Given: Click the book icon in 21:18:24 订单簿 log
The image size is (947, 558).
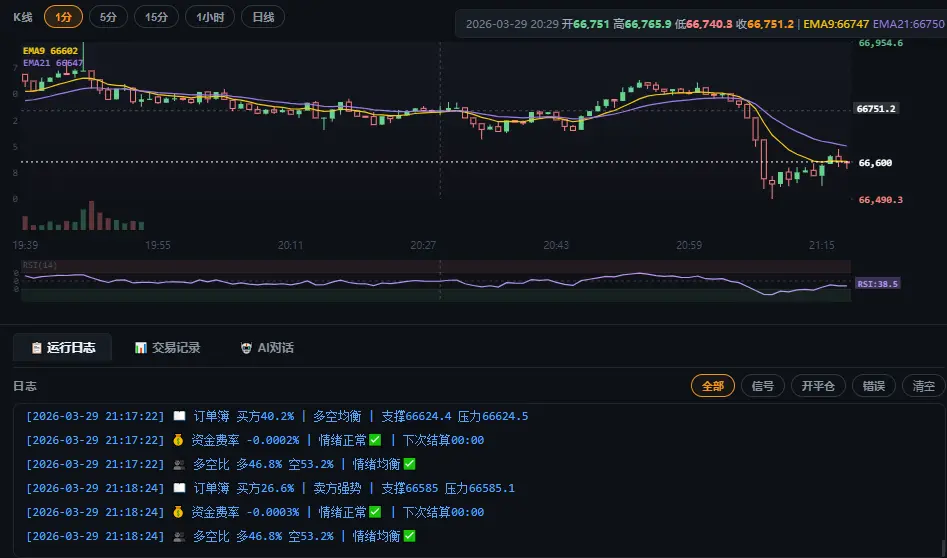Looking at the screenshot, I should (x=179, y=488).
